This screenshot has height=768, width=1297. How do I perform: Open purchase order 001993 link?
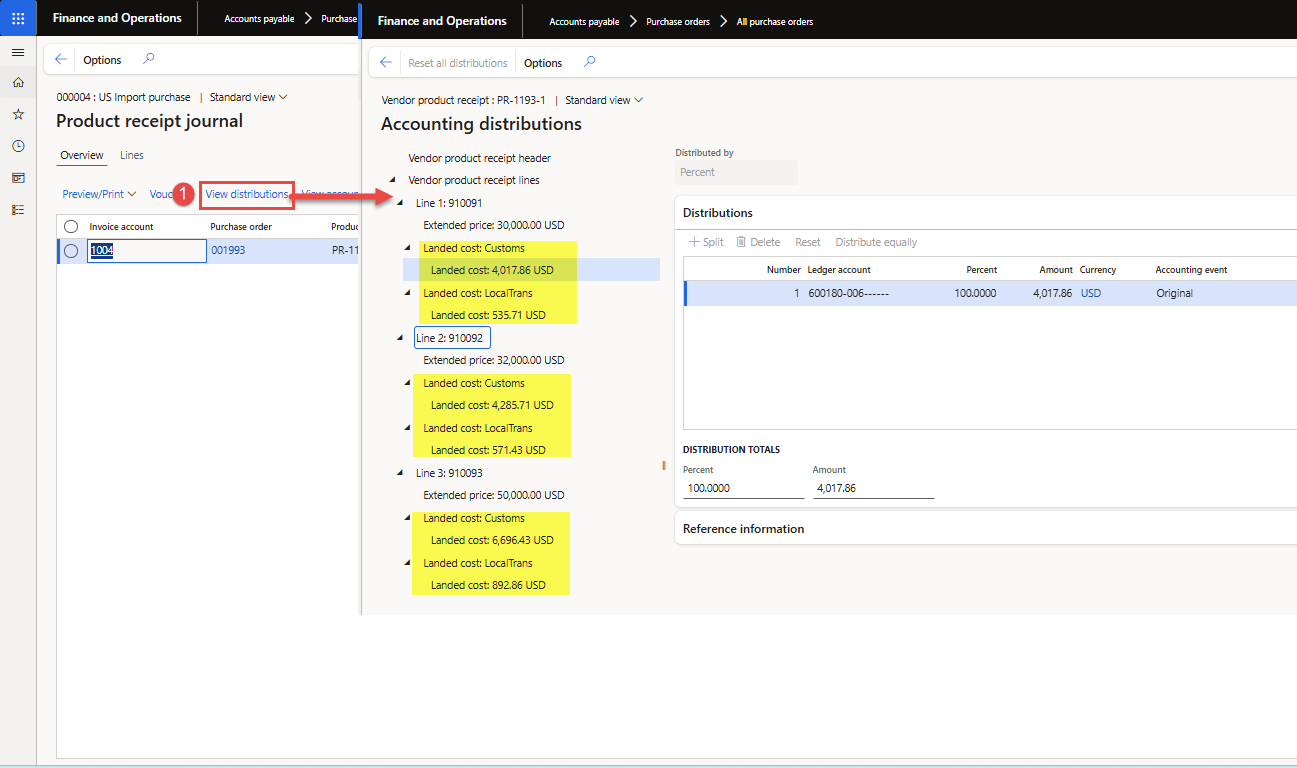click(228, 251)
